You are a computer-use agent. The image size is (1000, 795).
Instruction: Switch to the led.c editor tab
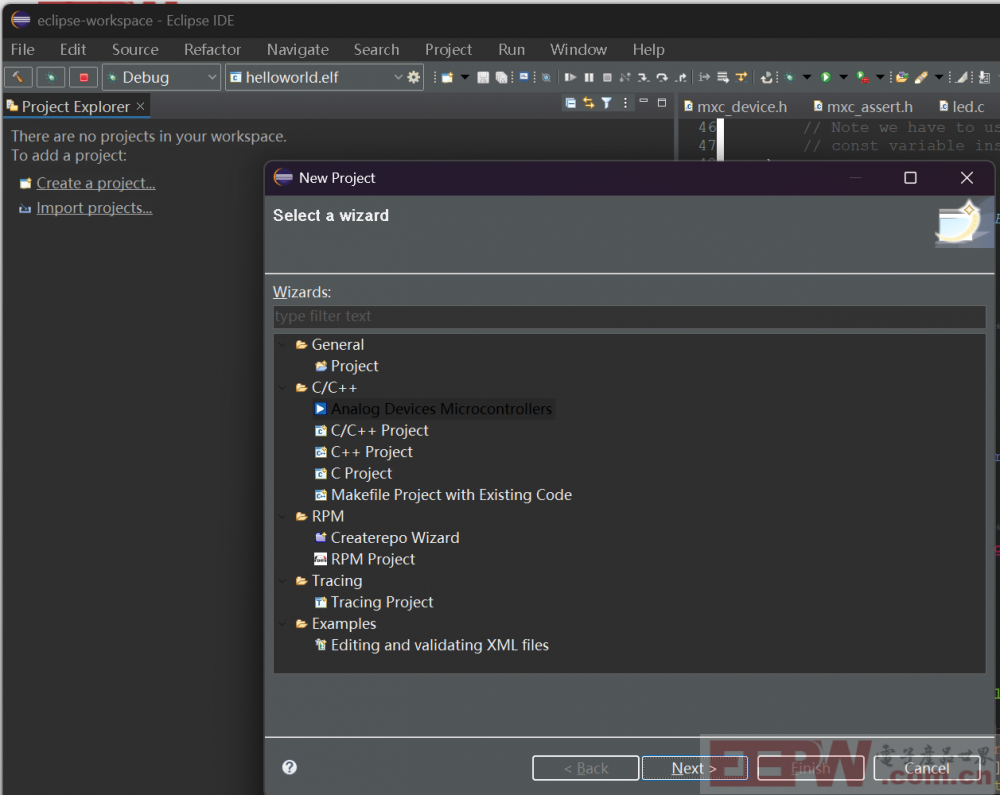tap(962, 106)
